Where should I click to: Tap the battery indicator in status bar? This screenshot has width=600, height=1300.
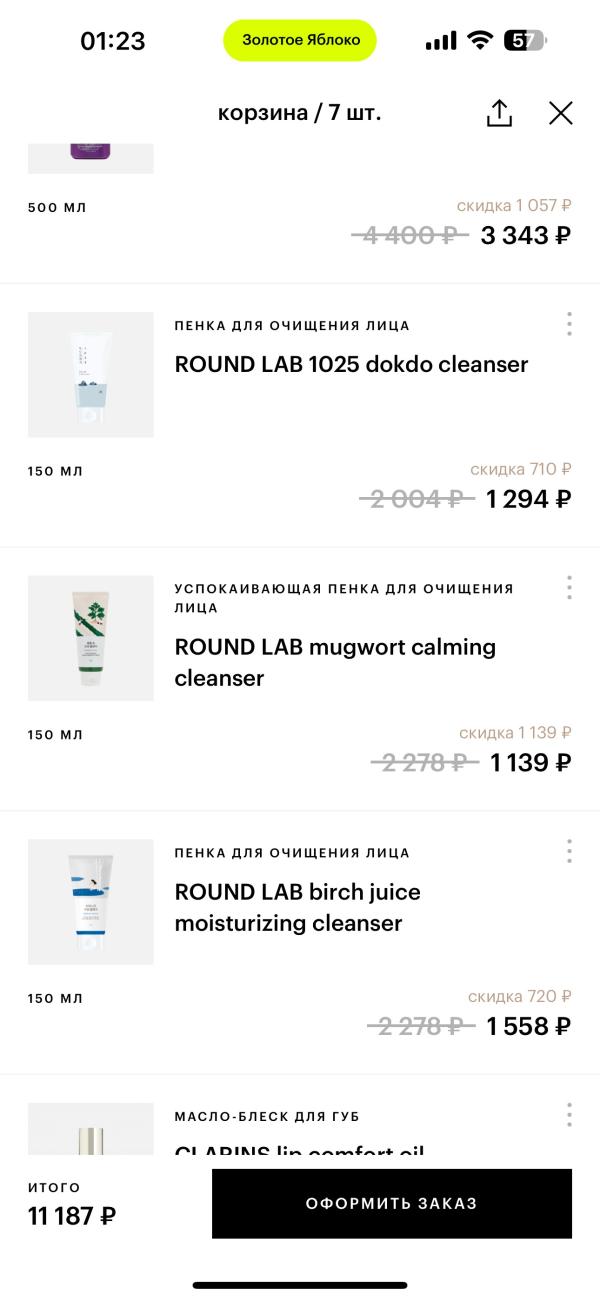(x=526, y=41)
